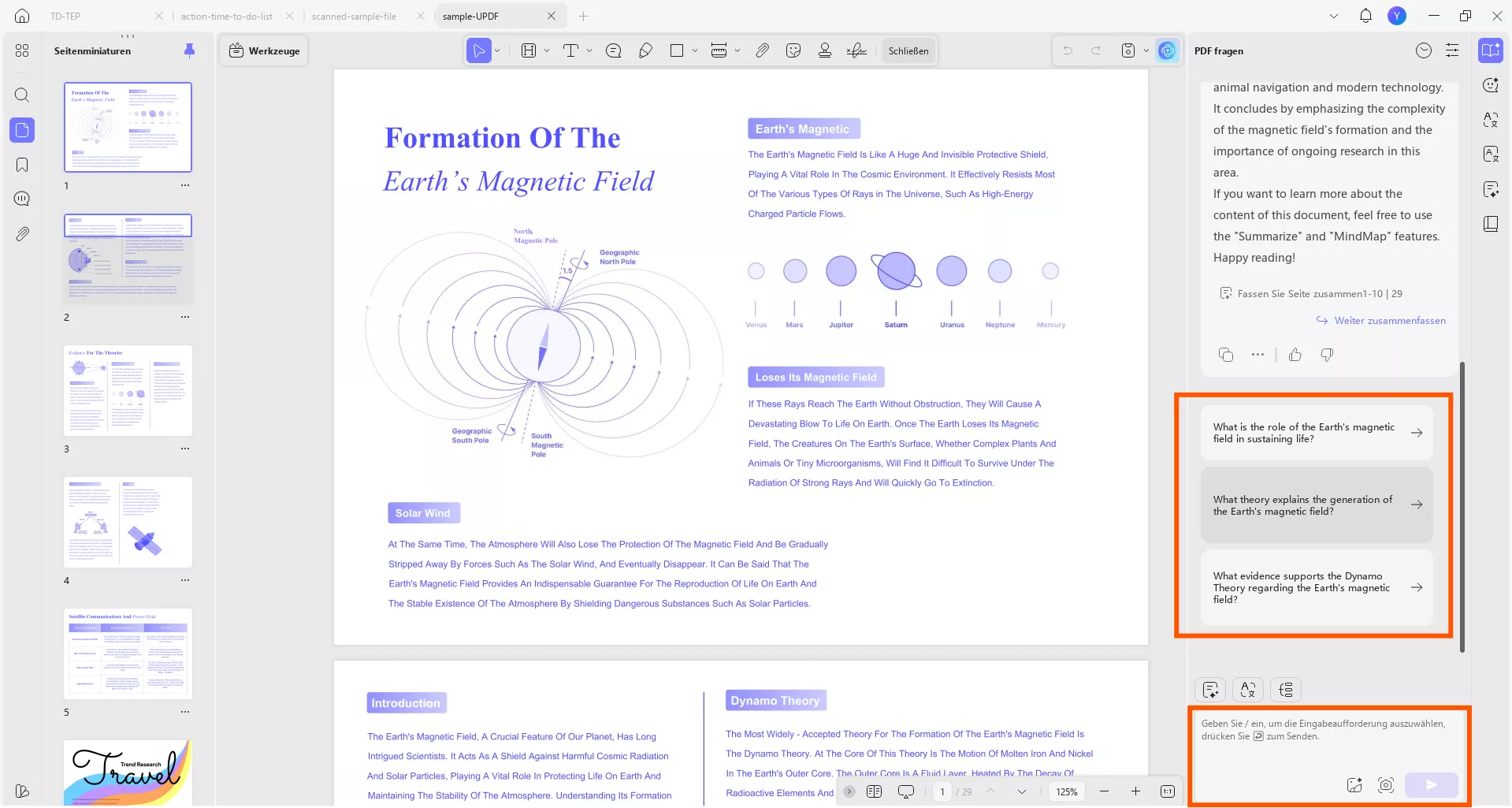Screen dimensions: 1512x808
Task: Select page 4 thumbnail
Action: tap(128, 522)
